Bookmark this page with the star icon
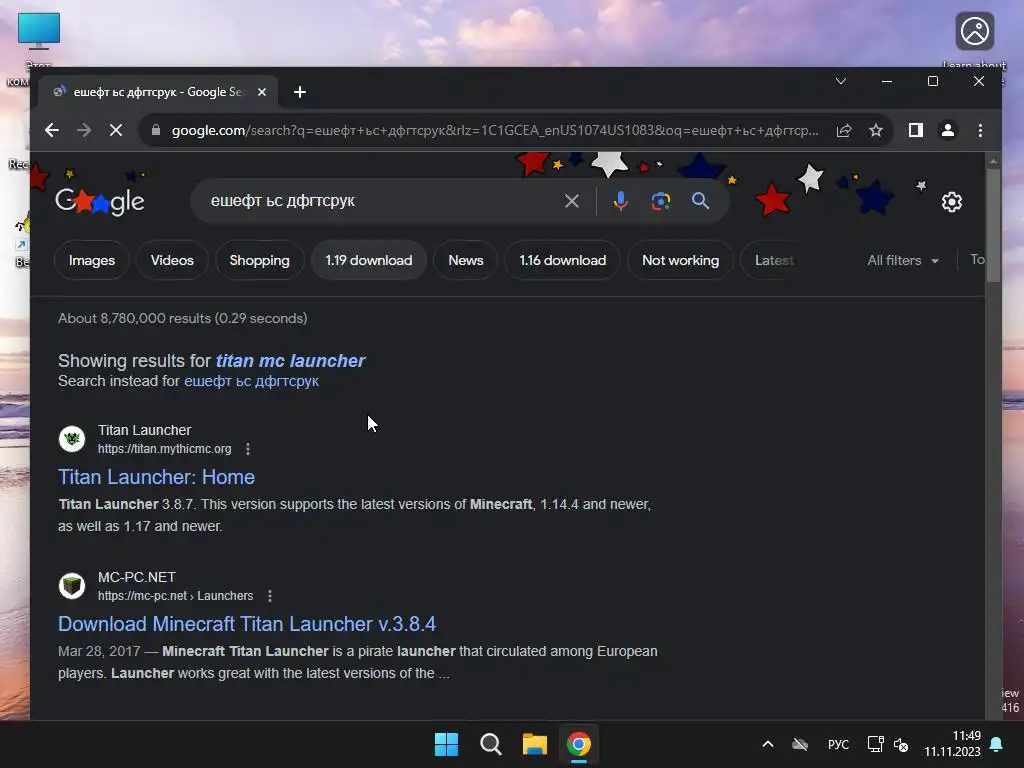 pos(876,131)
